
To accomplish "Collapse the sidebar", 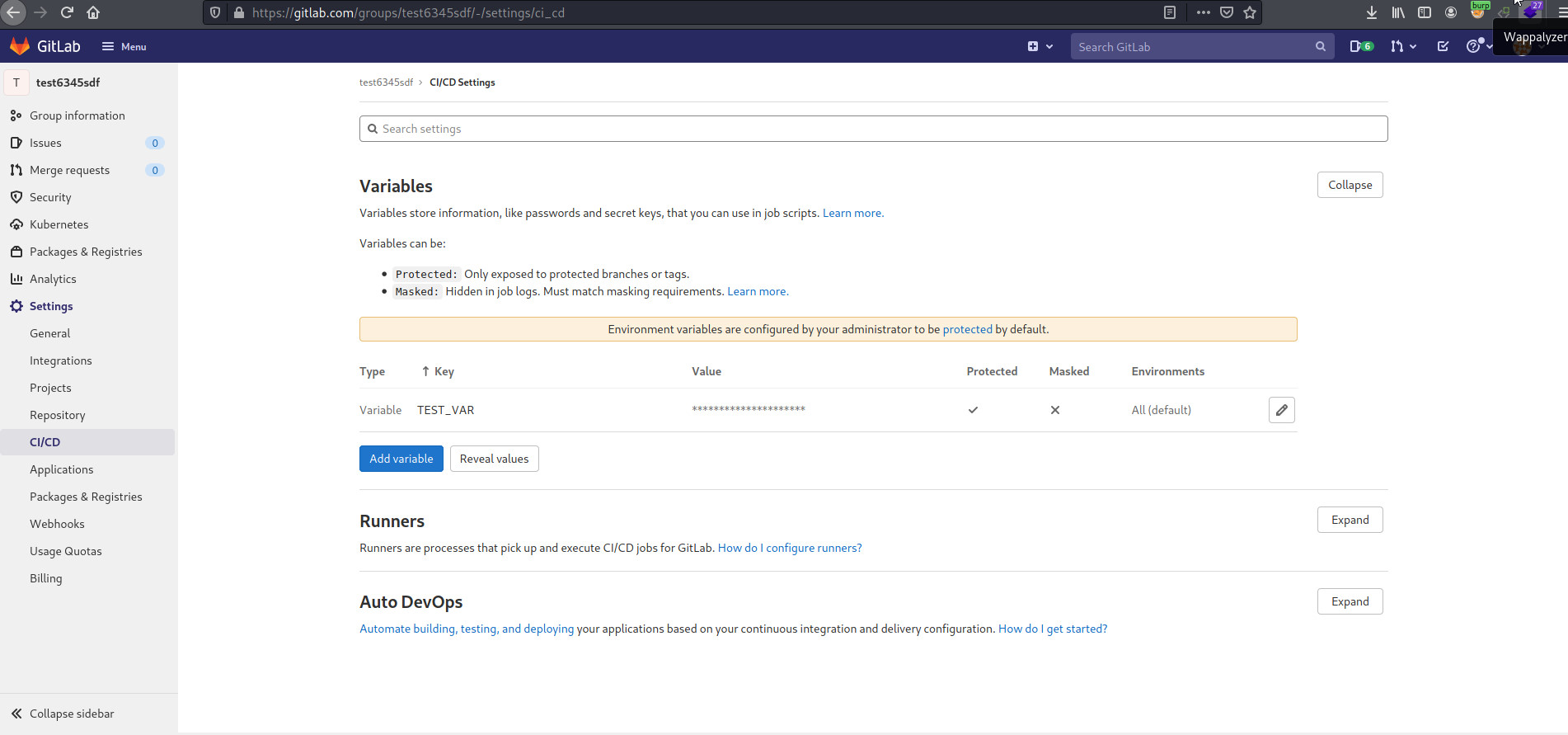I will [x=63, y=714].
